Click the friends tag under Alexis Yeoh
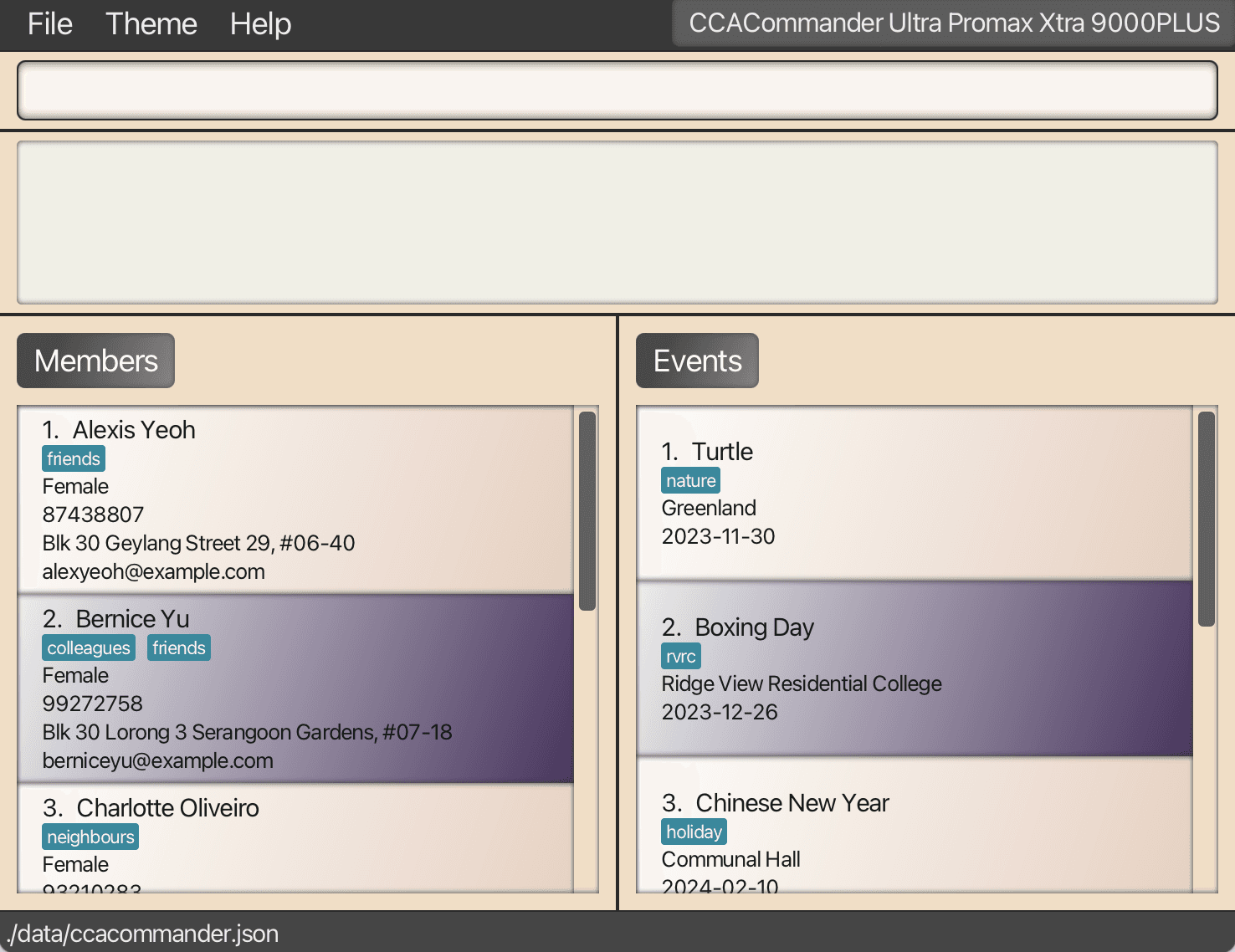The image size is (1235, 952). pyautogui.click(x=74, y=458)
